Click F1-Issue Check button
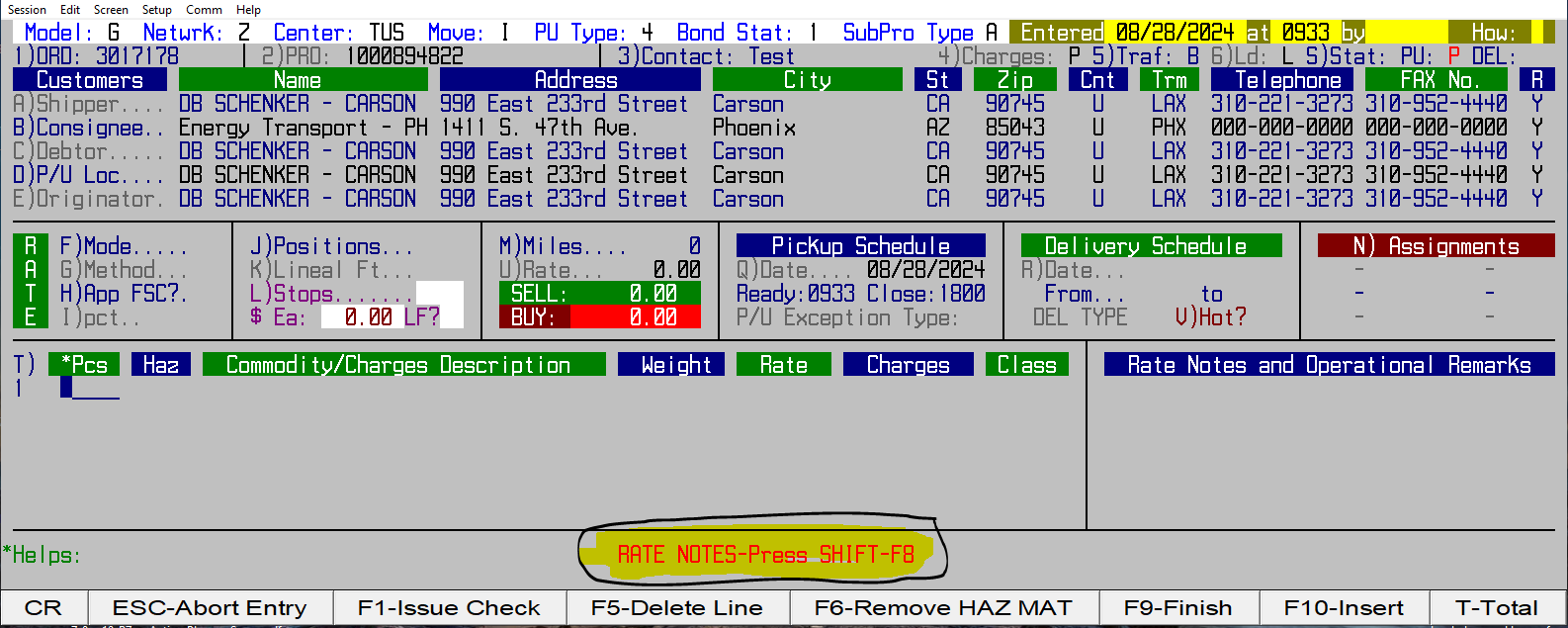Image resolution: width=1568 pixels, height=628 pixels. click(x=449, y=608)
